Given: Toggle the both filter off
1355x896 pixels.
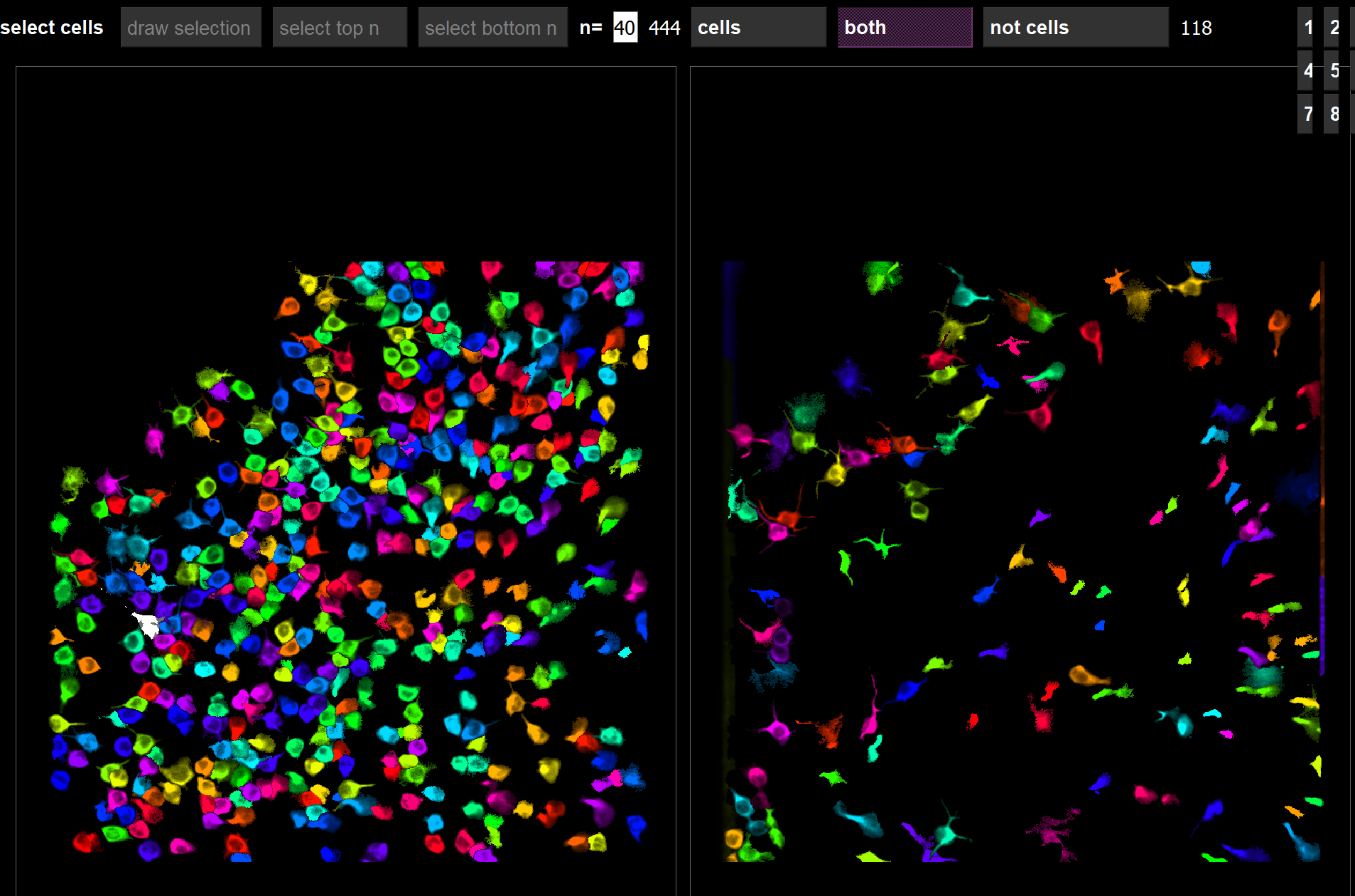Looking at the screenshot, I should click(904, 27).
